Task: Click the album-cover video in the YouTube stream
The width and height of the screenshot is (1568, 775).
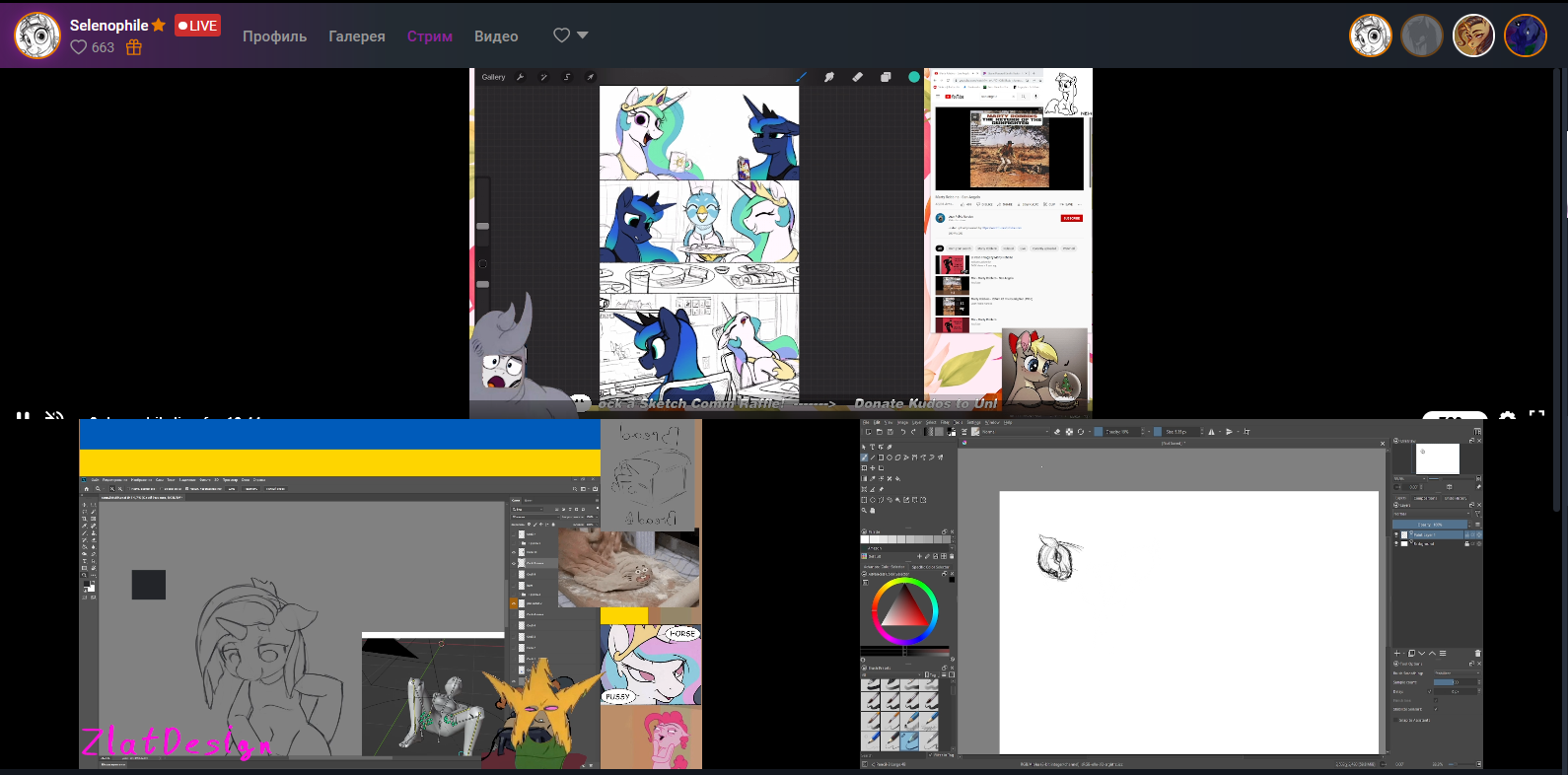Action: pyautogui.click(x=1009, y=148)
